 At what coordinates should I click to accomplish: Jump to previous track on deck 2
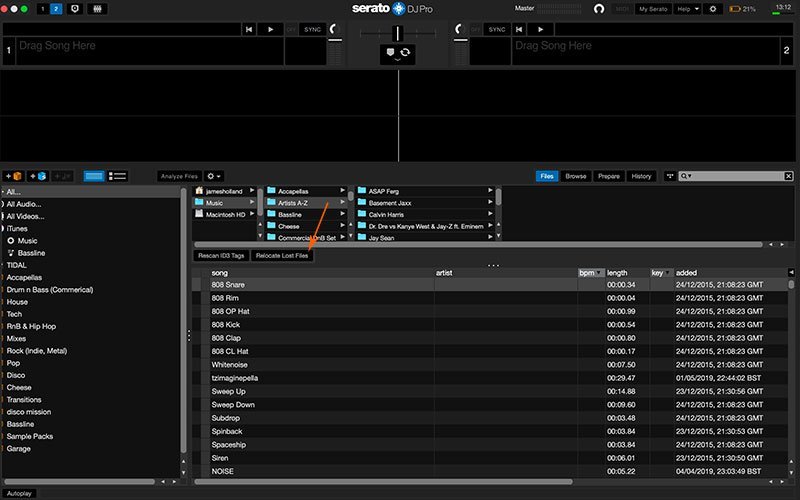[x=519, y=30]
